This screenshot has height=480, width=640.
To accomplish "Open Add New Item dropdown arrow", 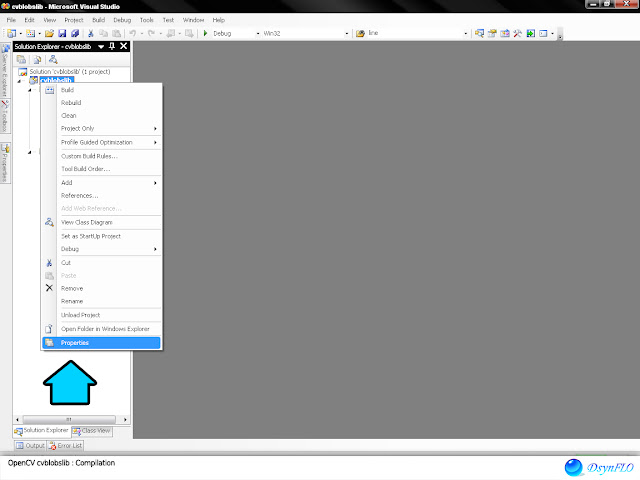I will pos(39,33).
